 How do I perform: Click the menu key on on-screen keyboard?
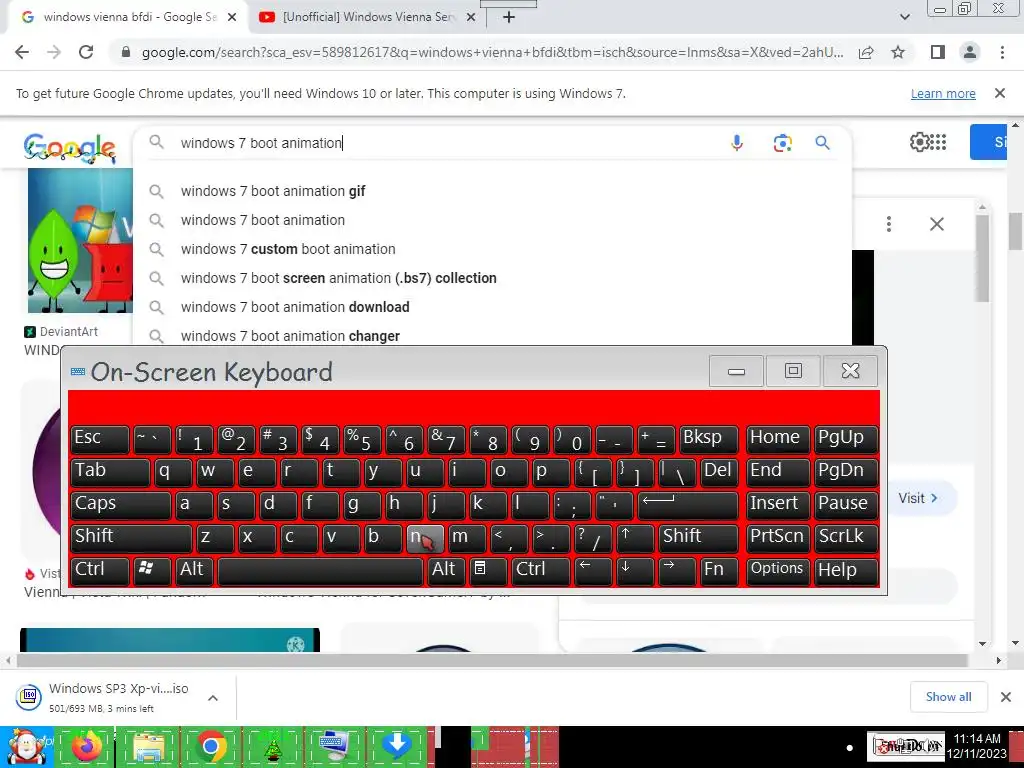coord(488,569)
